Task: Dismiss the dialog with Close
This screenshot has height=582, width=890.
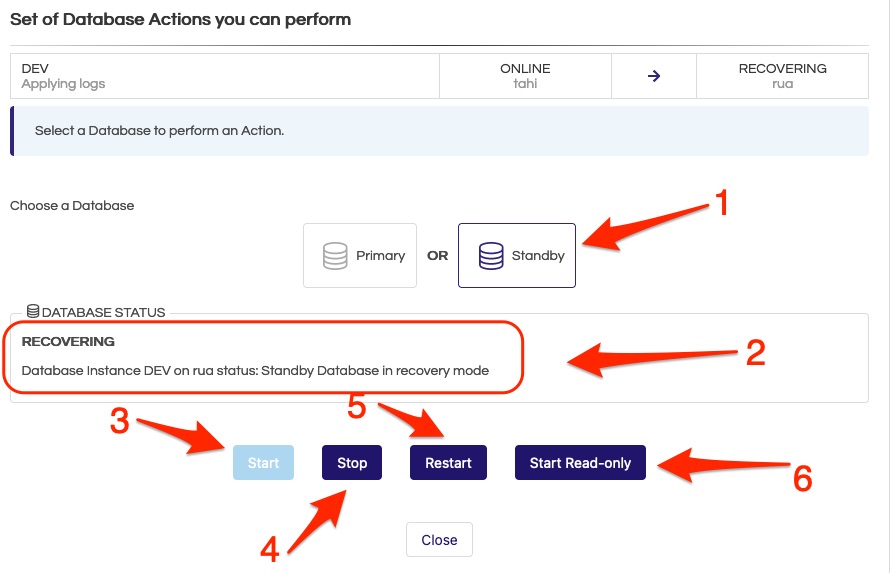Action: [439, 539]
